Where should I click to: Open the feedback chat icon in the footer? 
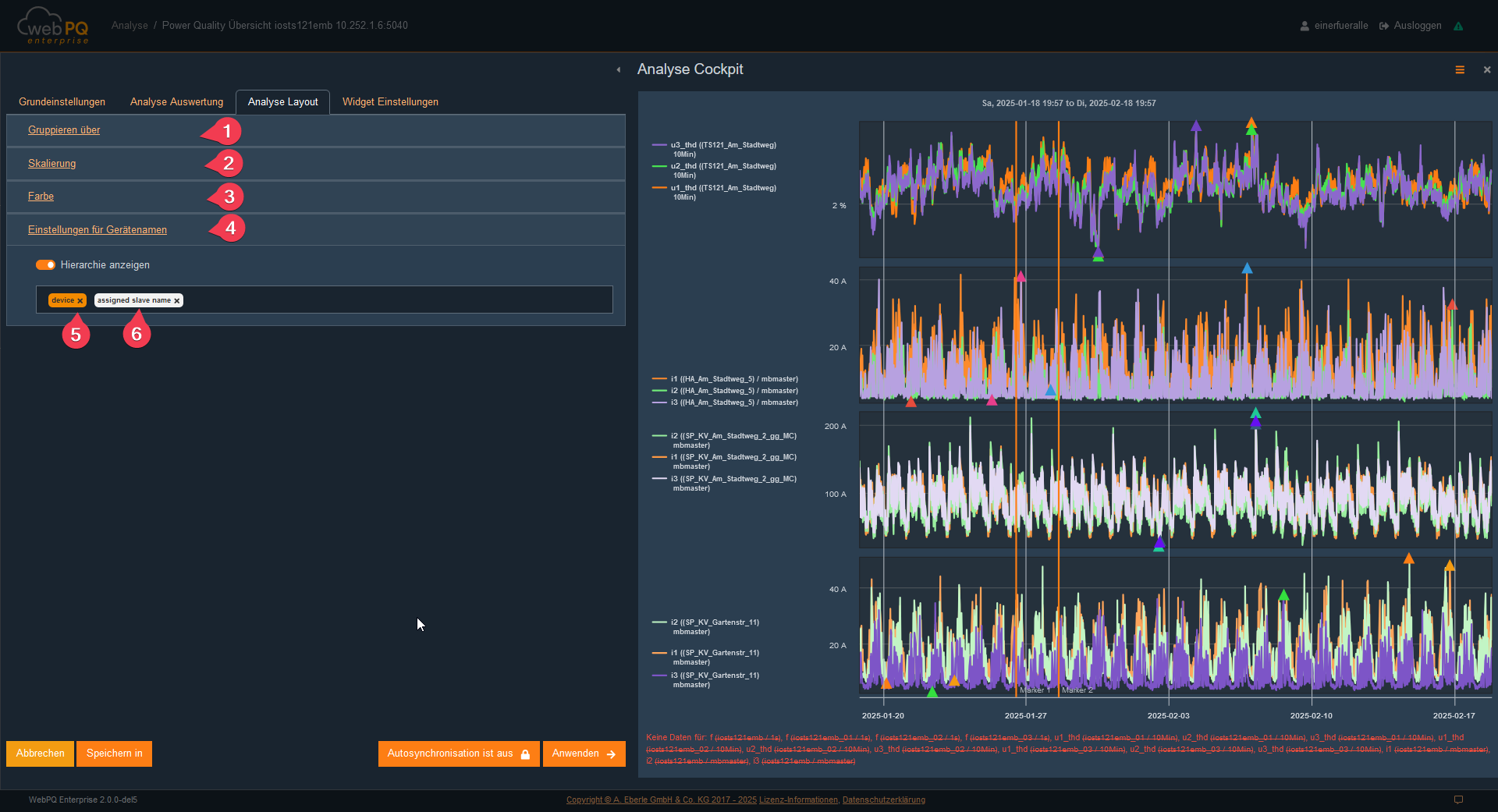pos(1458,800)
